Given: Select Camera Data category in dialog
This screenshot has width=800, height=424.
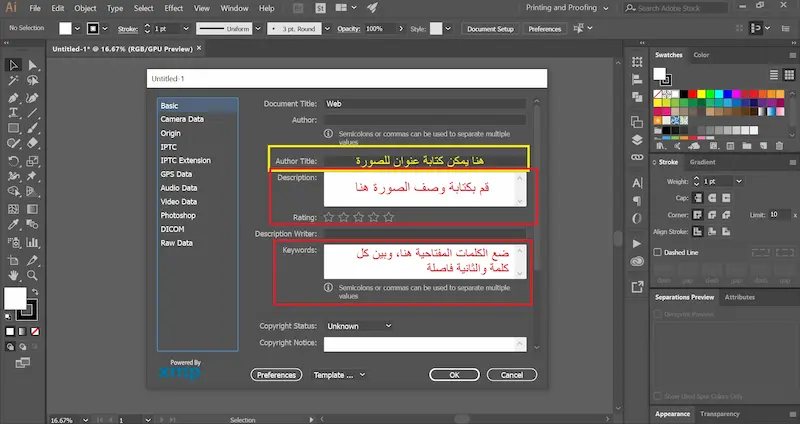Looking at the screenshot, I should [x=182, y=119].
